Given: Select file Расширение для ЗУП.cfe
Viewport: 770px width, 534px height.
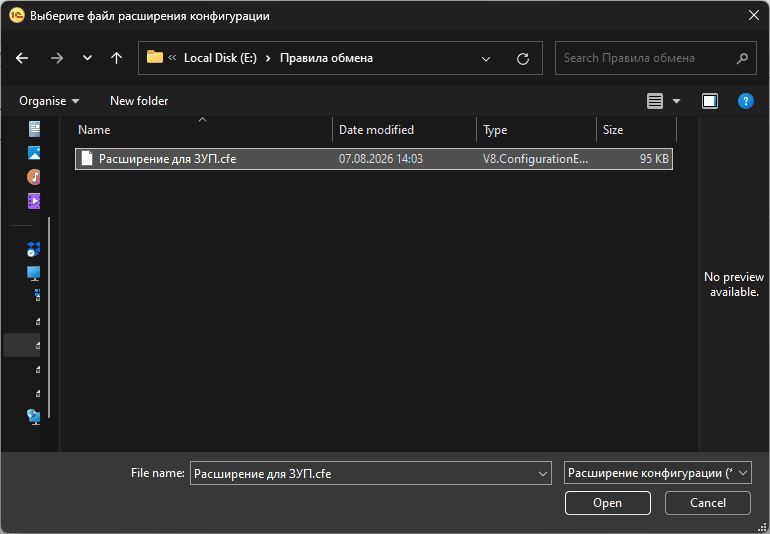Looking at the screenshot, I should (374, 159).
